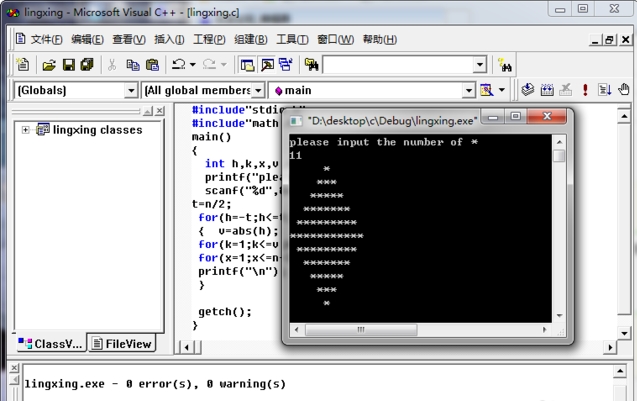Click the Save All toolbar icon
Screen dimensions: 637x401
[87, 65]
